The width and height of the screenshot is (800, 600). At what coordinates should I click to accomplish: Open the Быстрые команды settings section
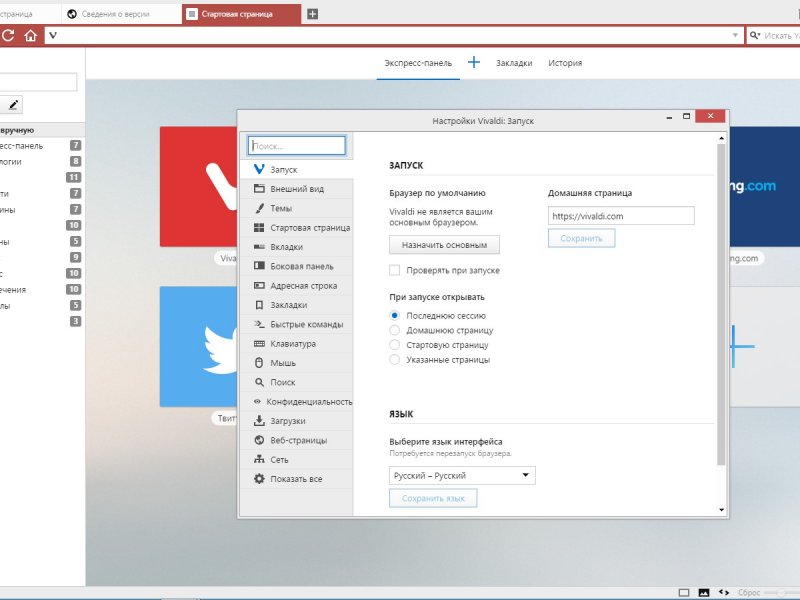pos(296,324)
